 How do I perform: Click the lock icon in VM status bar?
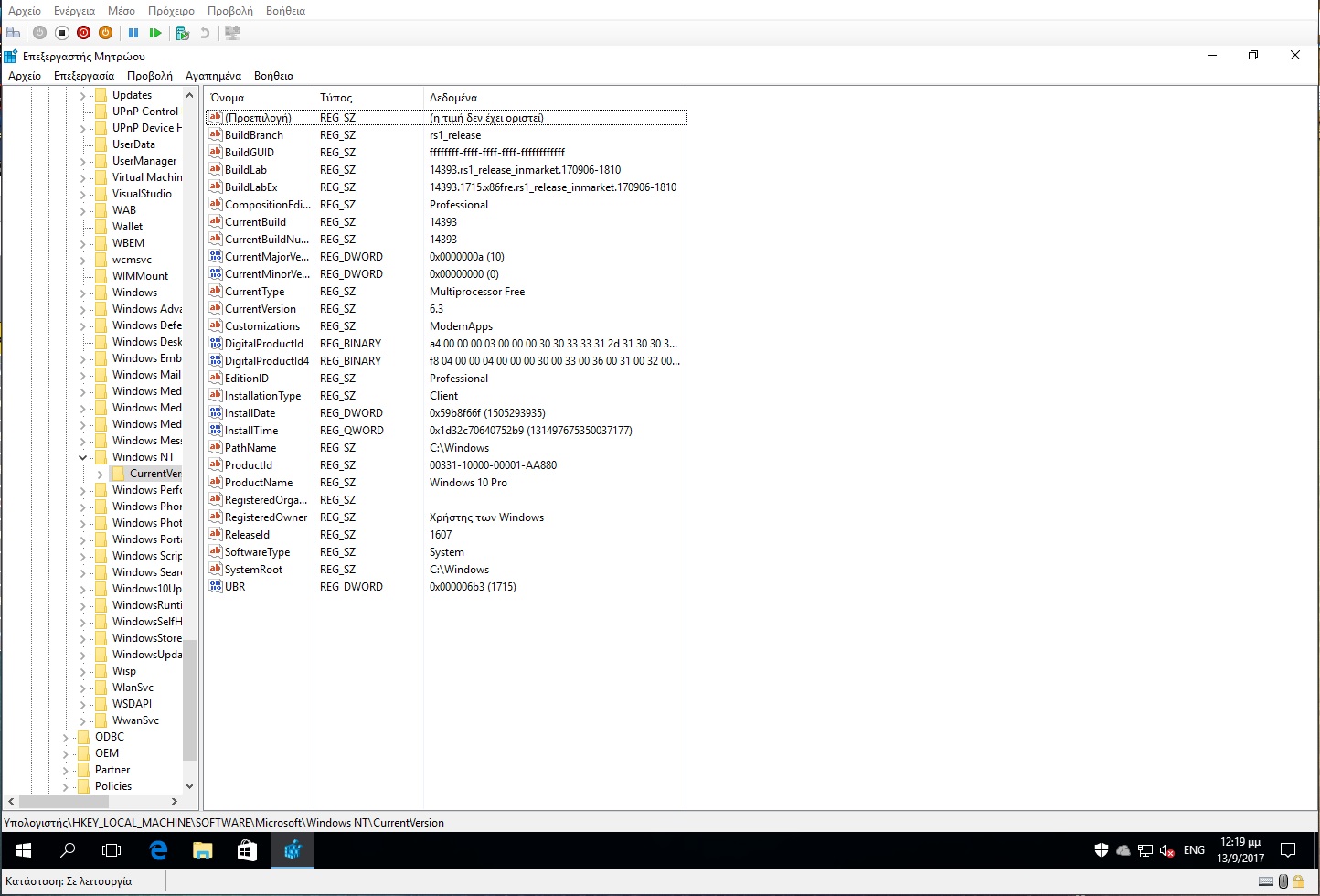coord(1298,881)
